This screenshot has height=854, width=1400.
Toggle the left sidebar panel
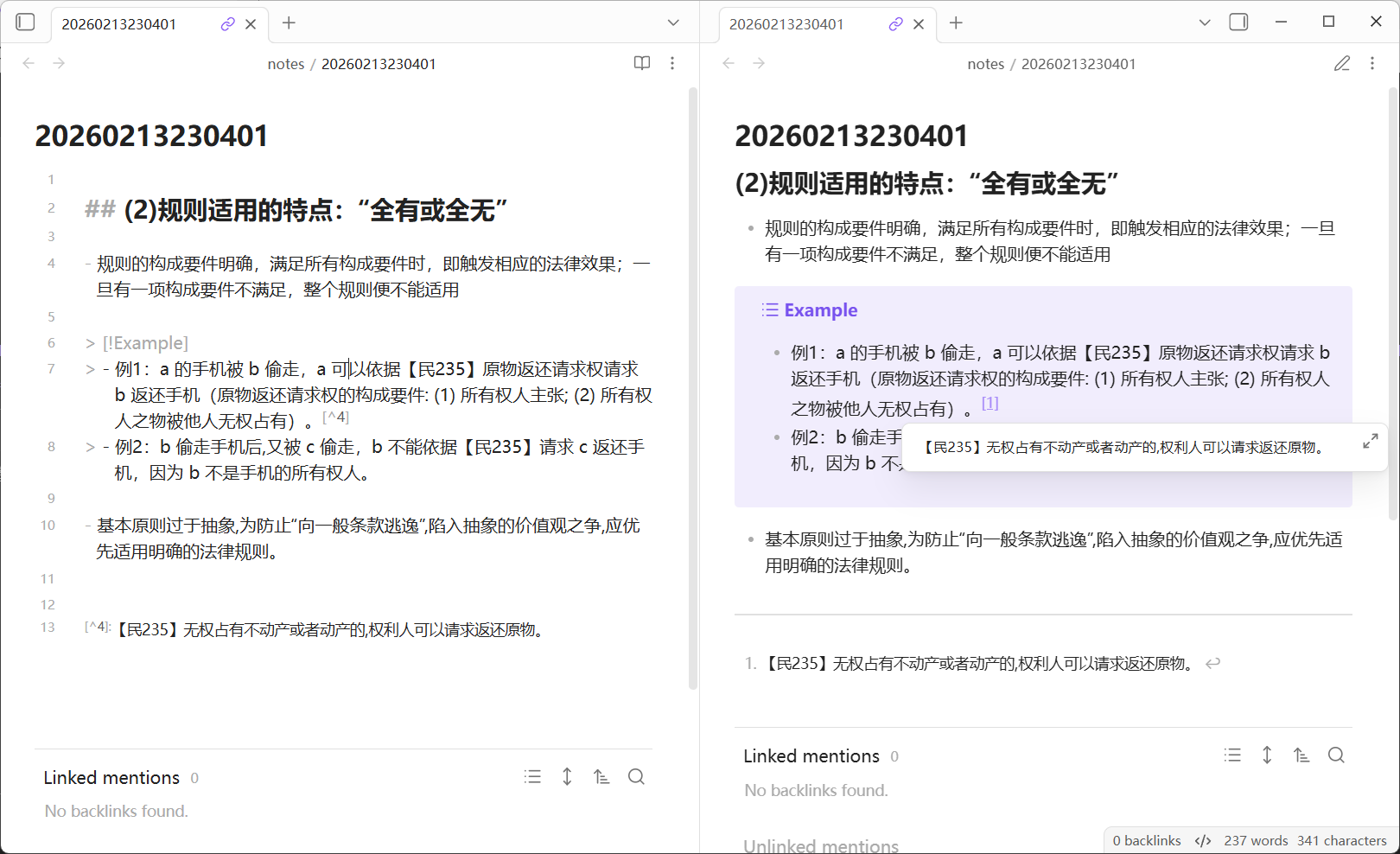click(25, 22)
